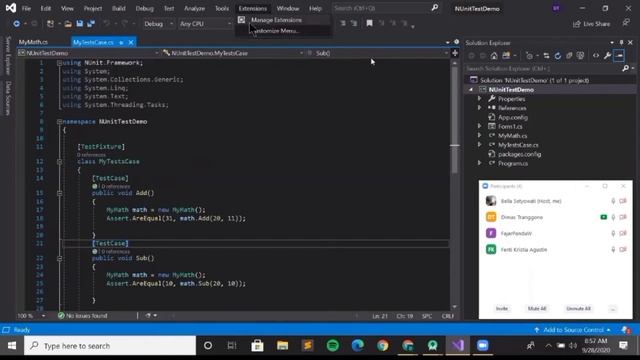The image size is (640, 360).
Task: Switch to the MyMath.cs tab
Action: [x=33, y=42]
